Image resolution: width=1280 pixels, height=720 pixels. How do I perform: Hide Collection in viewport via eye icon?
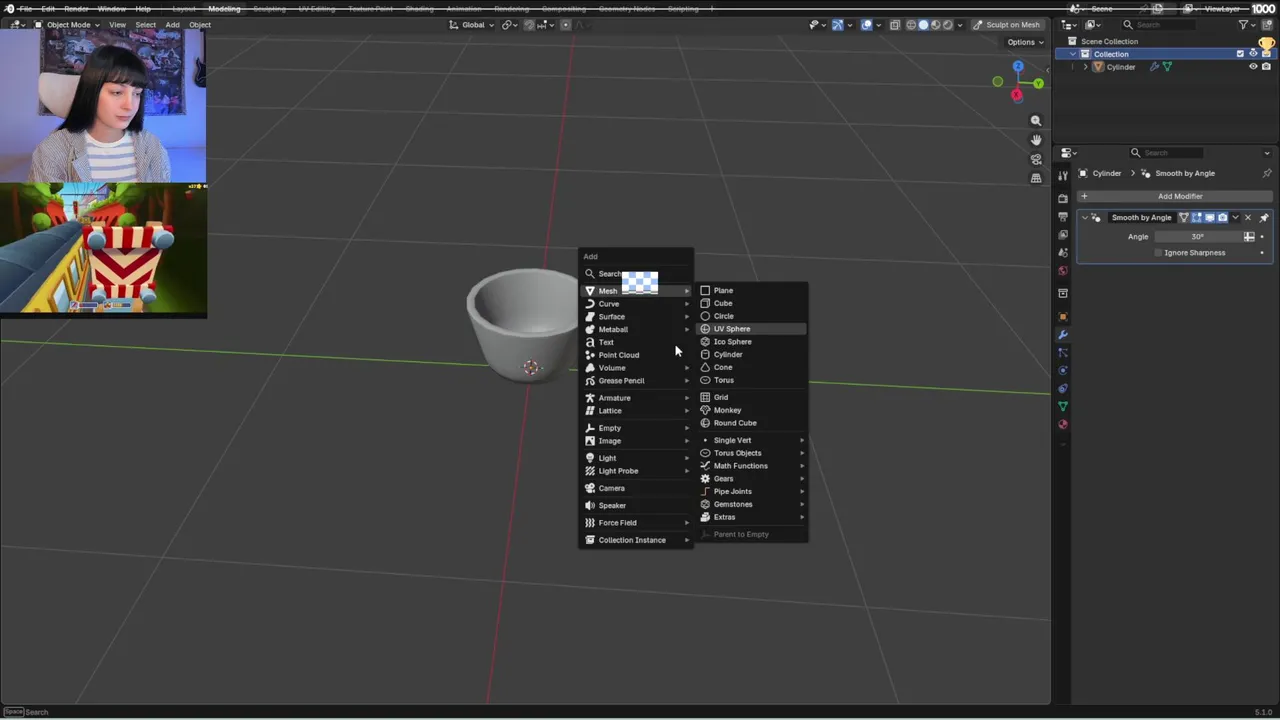pos(1253,54)
